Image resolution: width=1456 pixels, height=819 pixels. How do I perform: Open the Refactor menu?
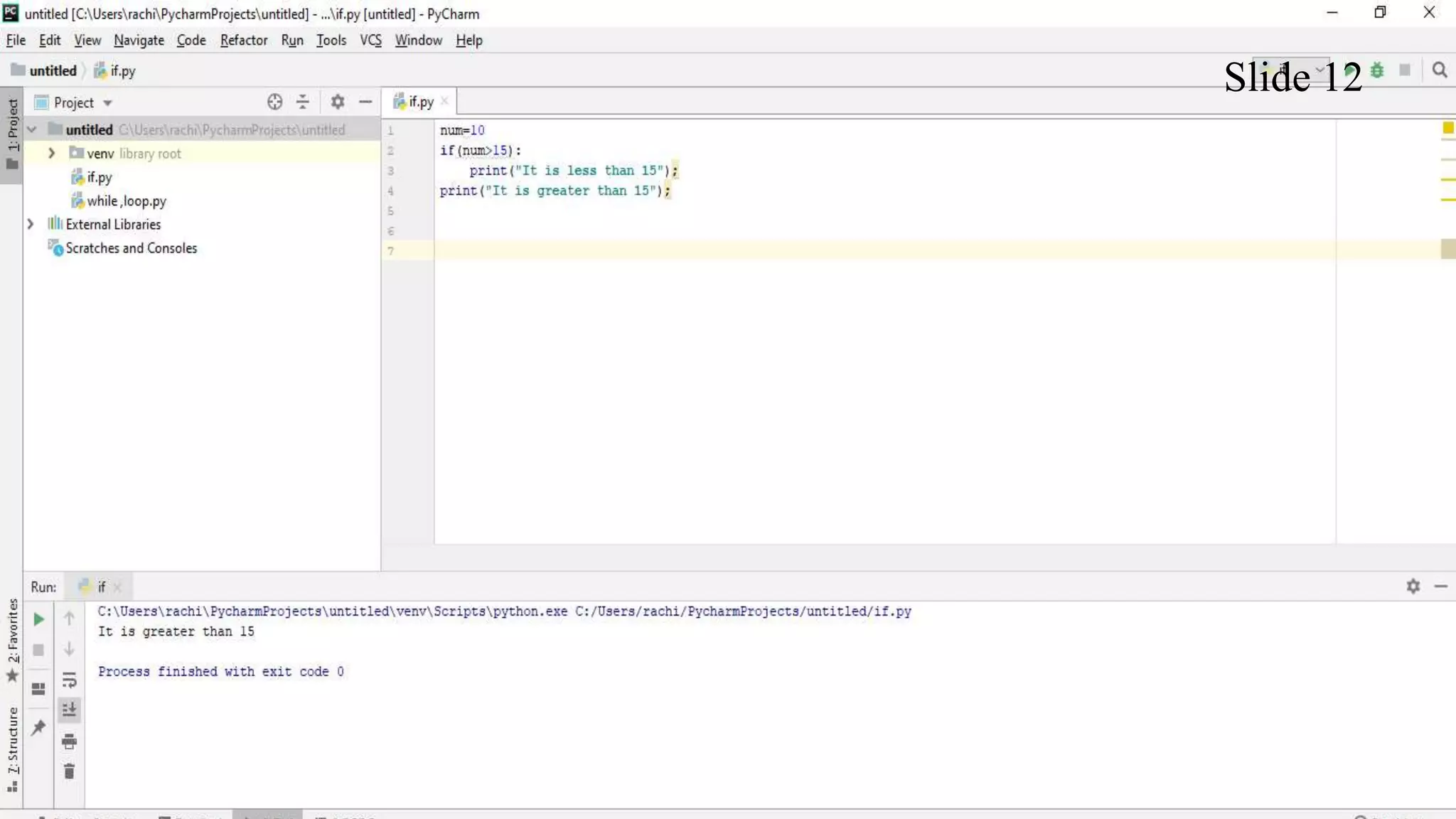pos(244,41)
